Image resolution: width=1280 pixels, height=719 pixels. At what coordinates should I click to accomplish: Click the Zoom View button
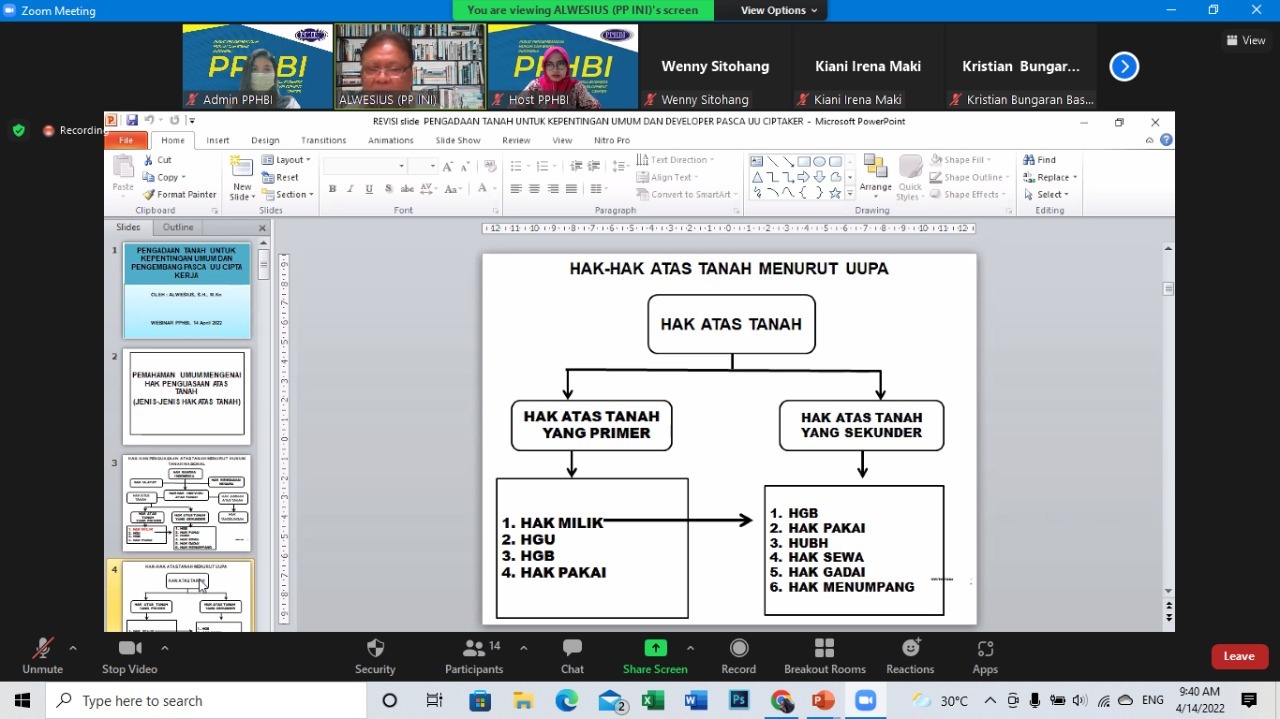click(1246, 40)
